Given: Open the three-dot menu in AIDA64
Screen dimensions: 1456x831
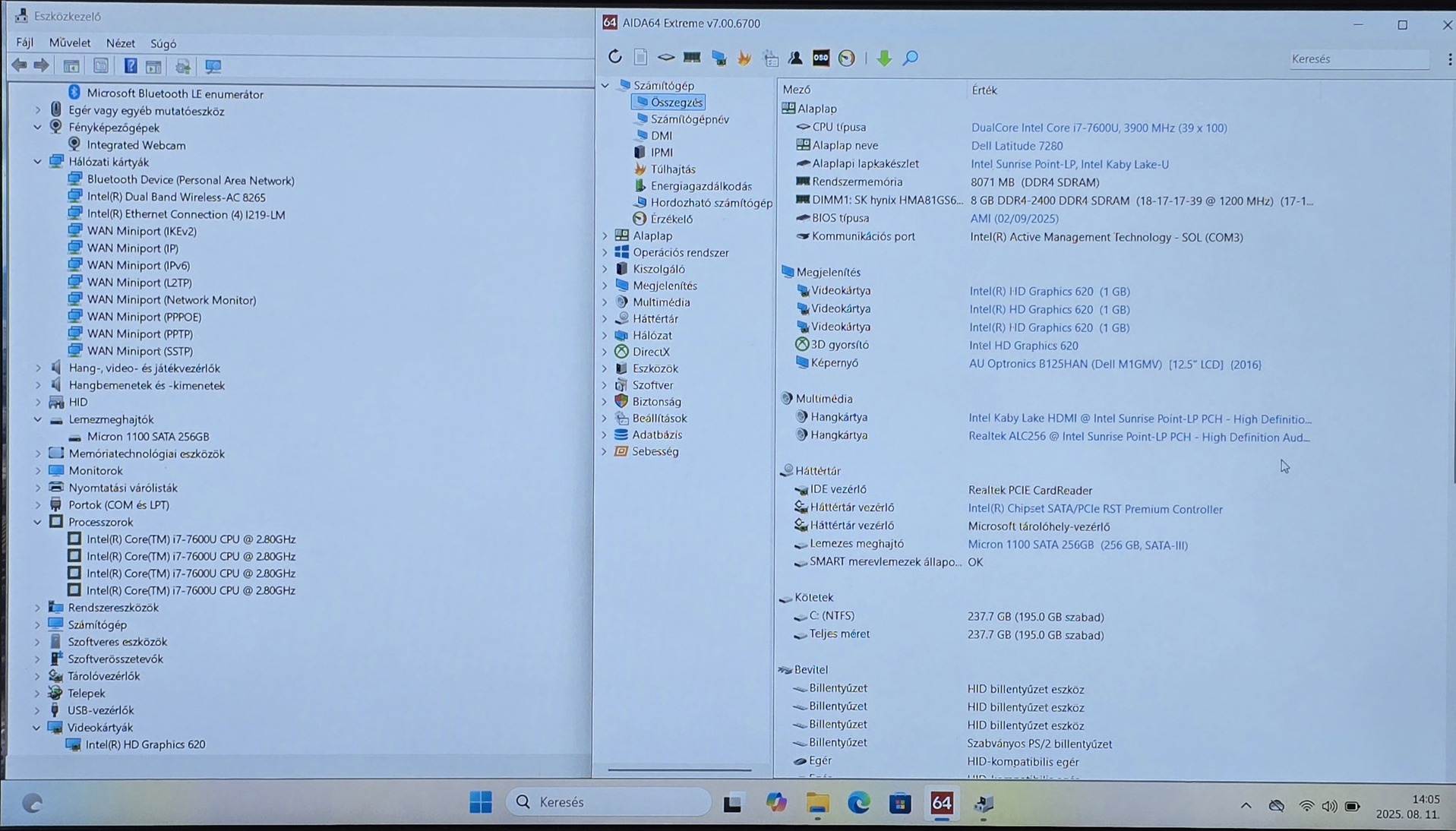Looking at the screenshot, I should click(1449, 59).
